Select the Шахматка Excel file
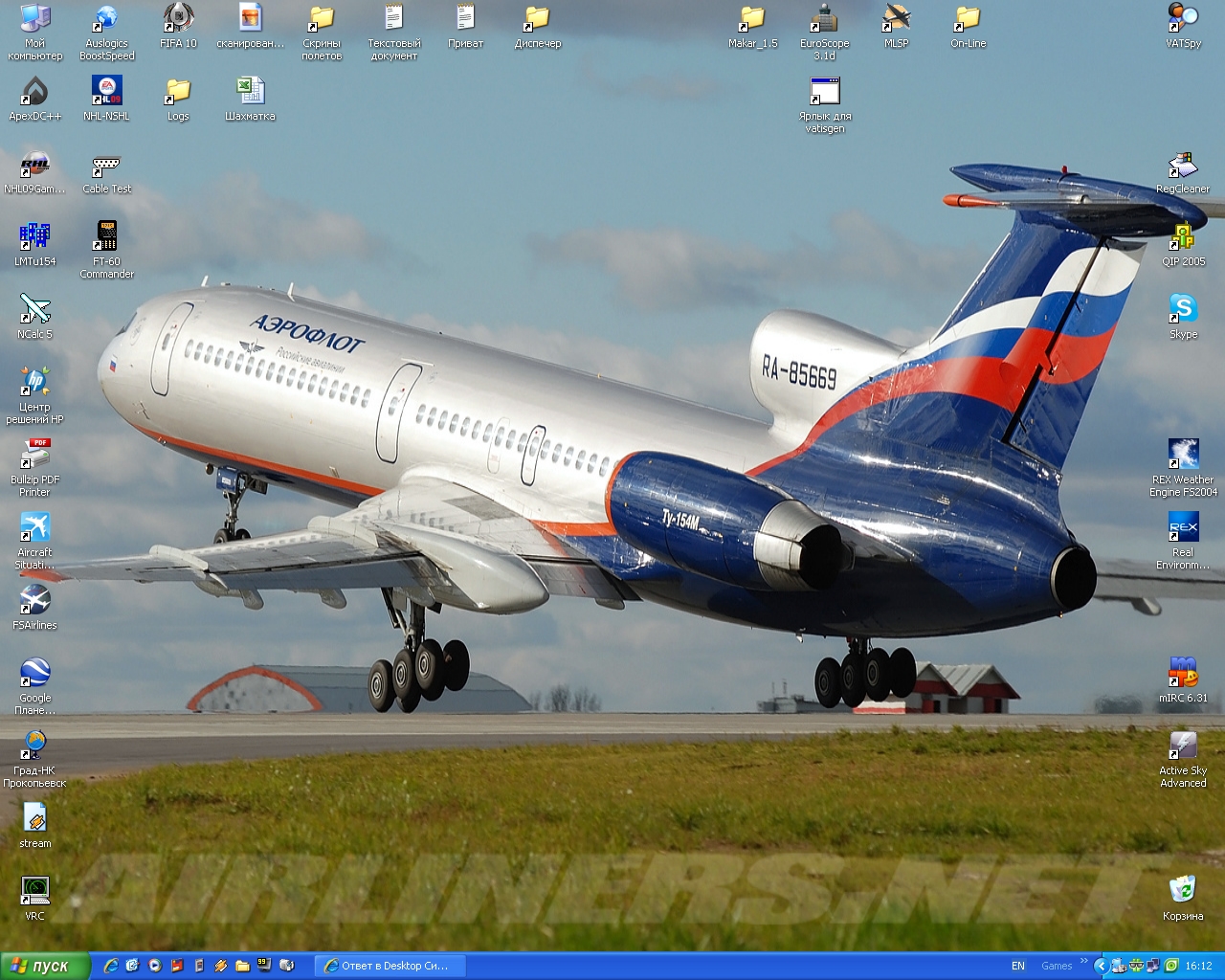The image size is (1225, 980). coord(250,100)
